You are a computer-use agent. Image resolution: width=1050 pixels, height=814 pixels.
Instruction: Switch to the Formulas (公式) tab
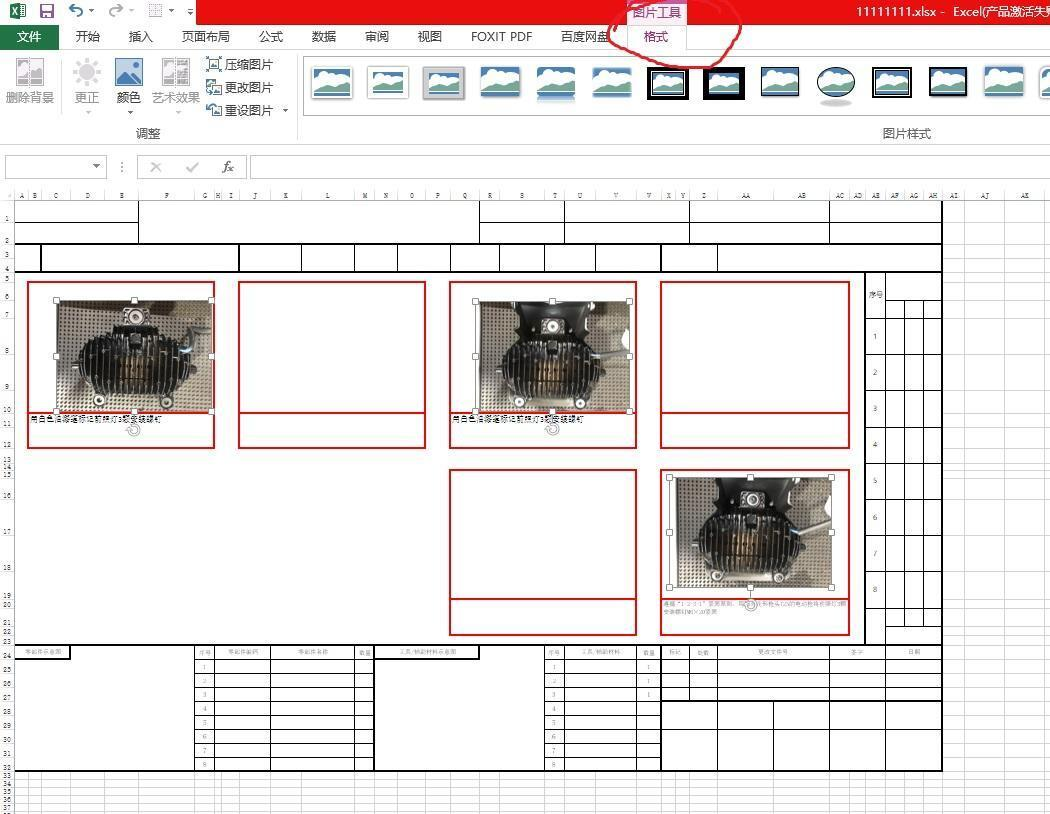click(271, 37)
